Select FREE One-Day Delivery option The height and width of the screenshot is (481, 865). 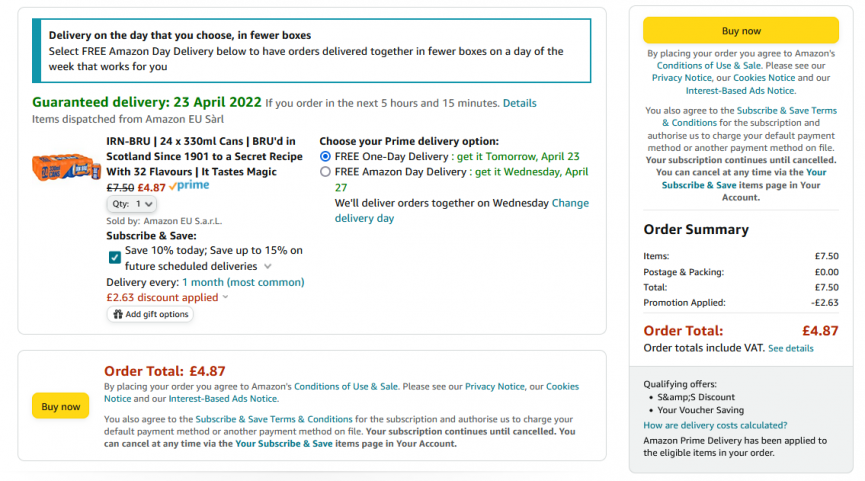[x=325, y=157]
